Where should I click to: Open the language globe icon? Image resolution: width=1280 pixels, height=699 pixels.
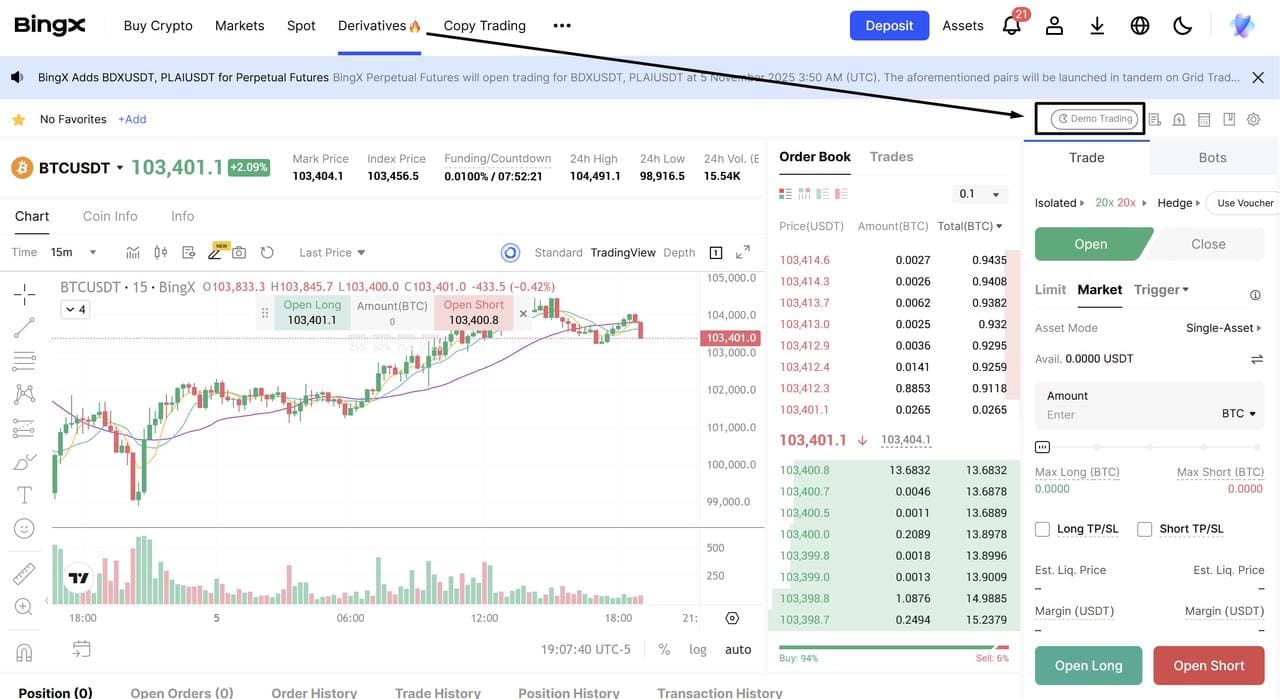click(1140, 26)
